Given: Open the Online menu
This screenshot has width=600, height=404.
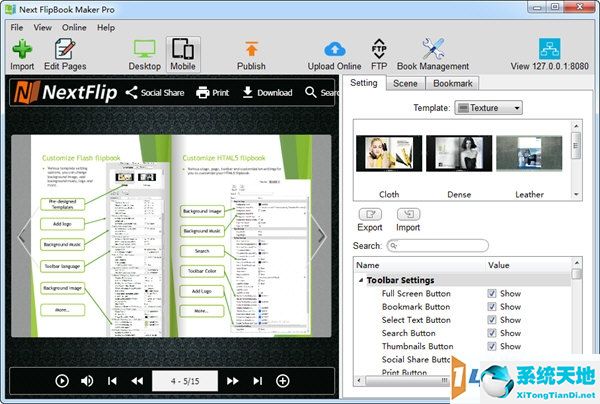Looking at the screenshot, I should pos(74,28).
